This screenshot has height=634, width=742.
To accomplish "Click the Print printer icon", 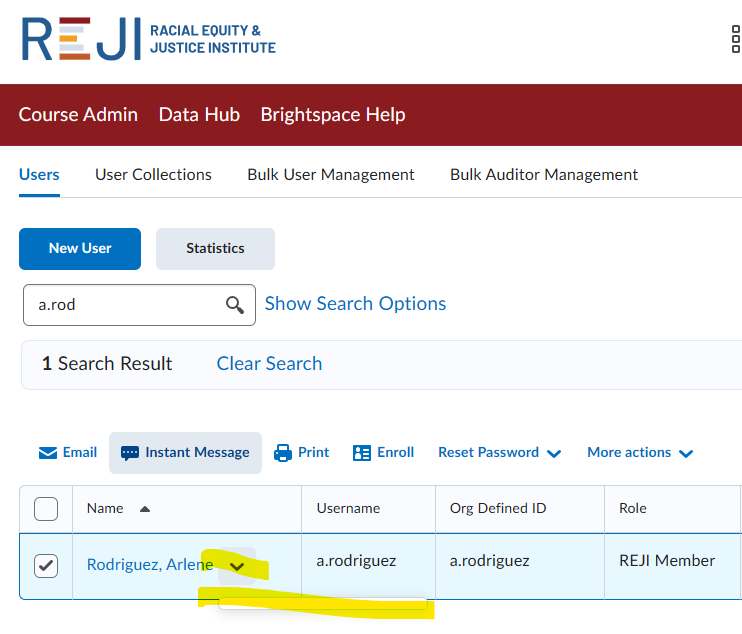I will pyautogui.click(x=283, y=453).
